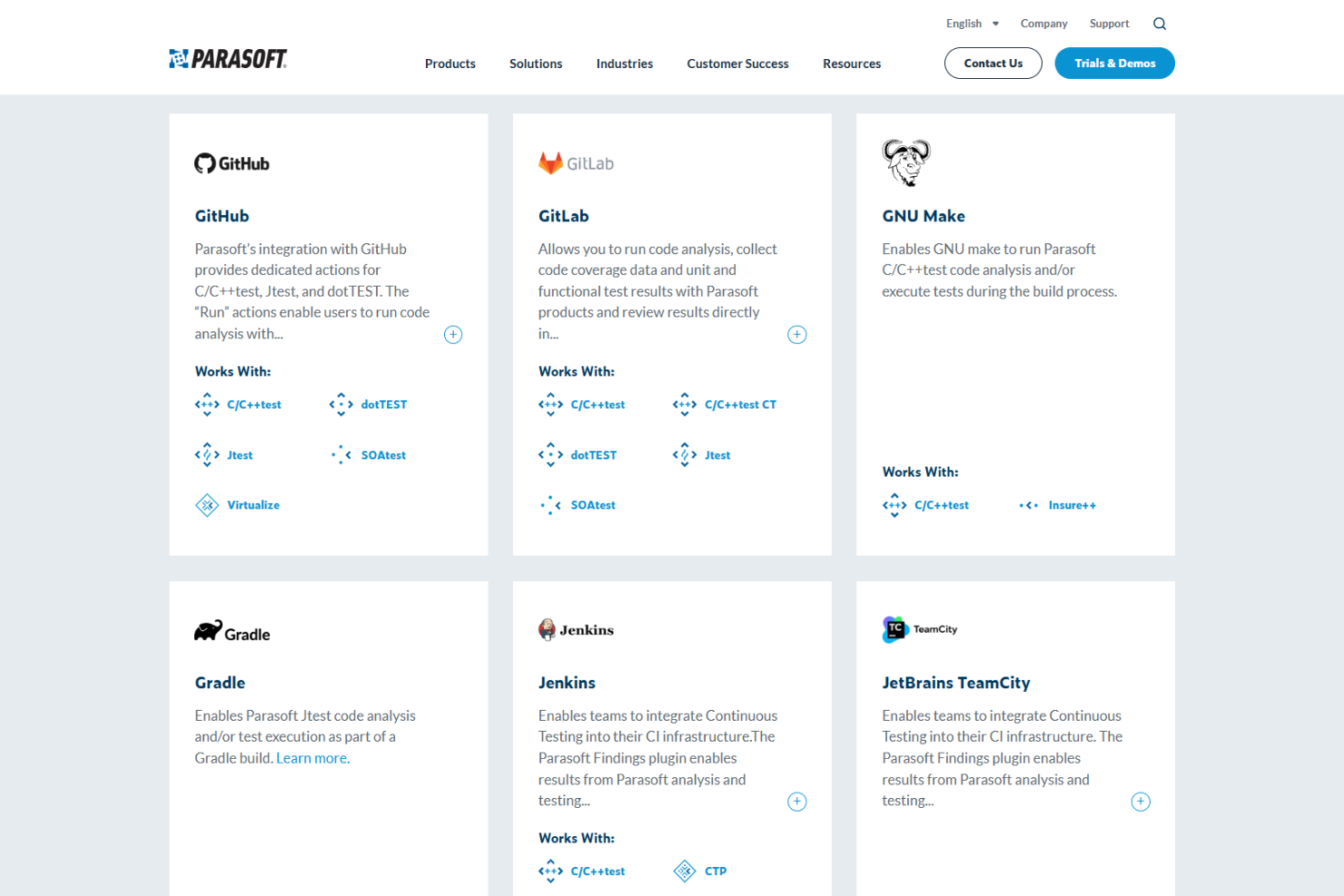1344x896 pixels.
Task: Expand the GitHub card description
Action: pyautogui.click(x=453, y=334)
